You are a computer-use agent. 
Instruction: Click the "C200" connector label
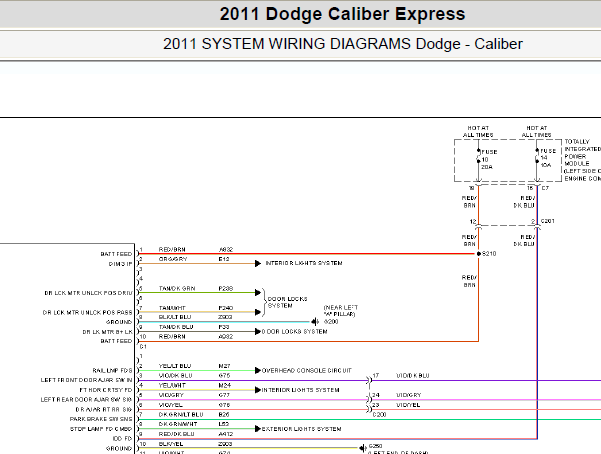tap(379, 415)
